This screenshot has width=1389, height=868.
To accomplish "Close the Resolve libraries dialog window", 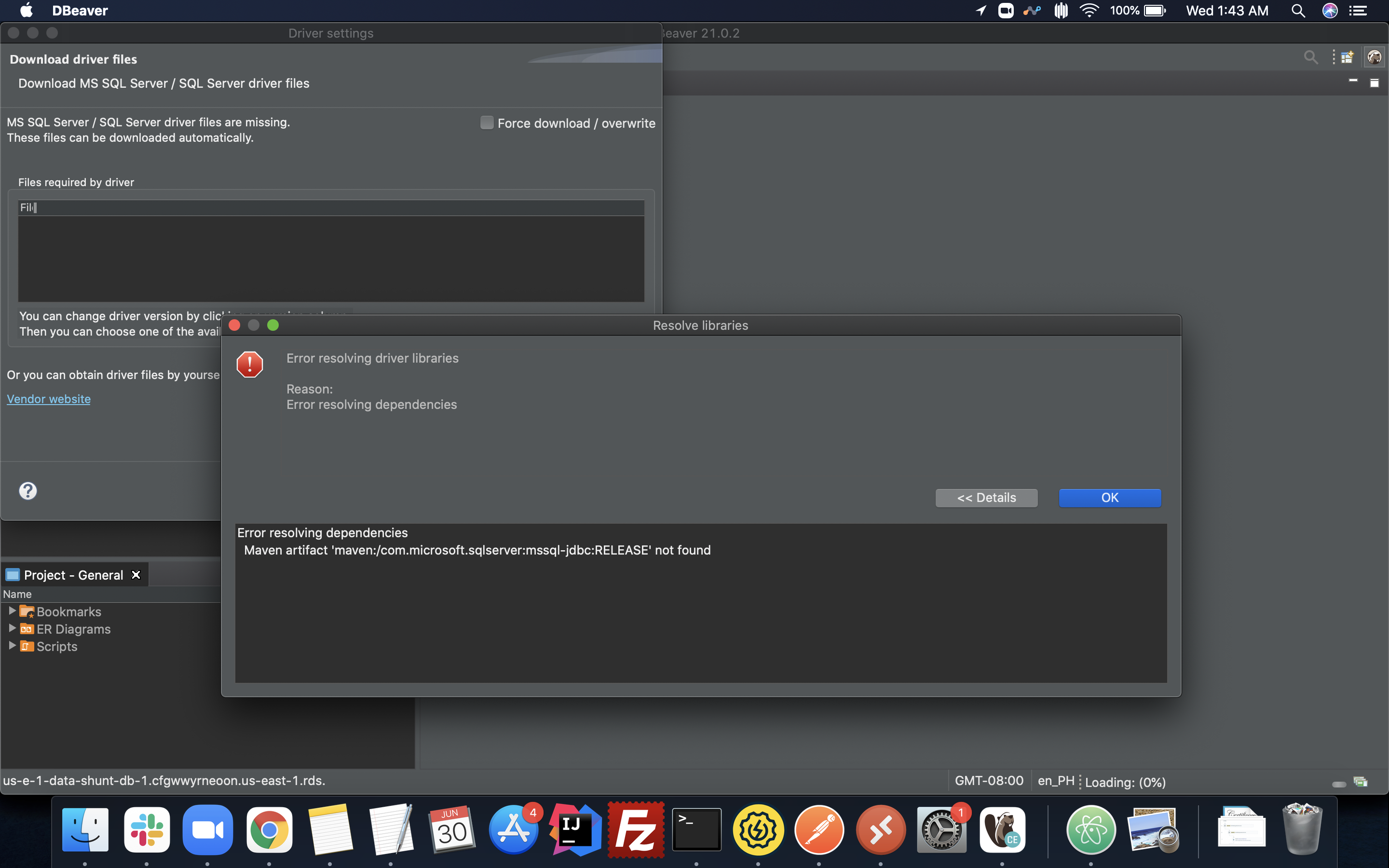I will tap(234, 325).
